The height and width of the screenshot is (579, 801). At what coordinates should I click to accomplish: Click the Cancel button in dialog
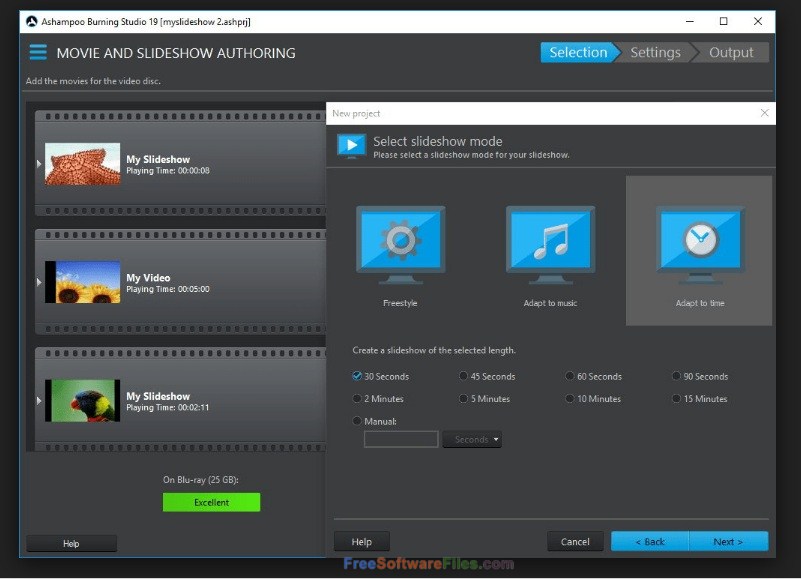click(x=575, y=542)
